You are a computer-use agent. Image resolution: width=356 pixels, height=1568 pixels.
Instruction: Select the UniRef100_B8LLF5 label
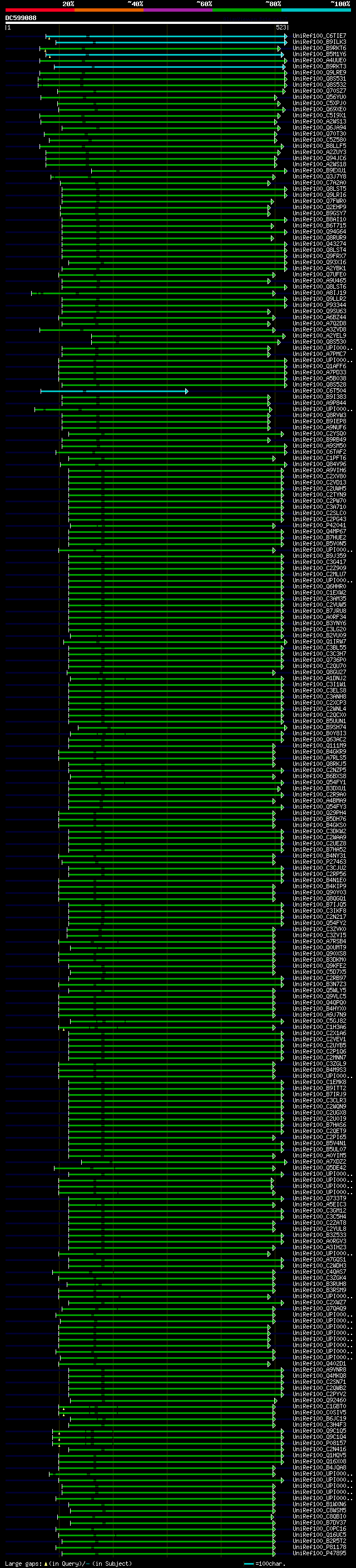319,146
